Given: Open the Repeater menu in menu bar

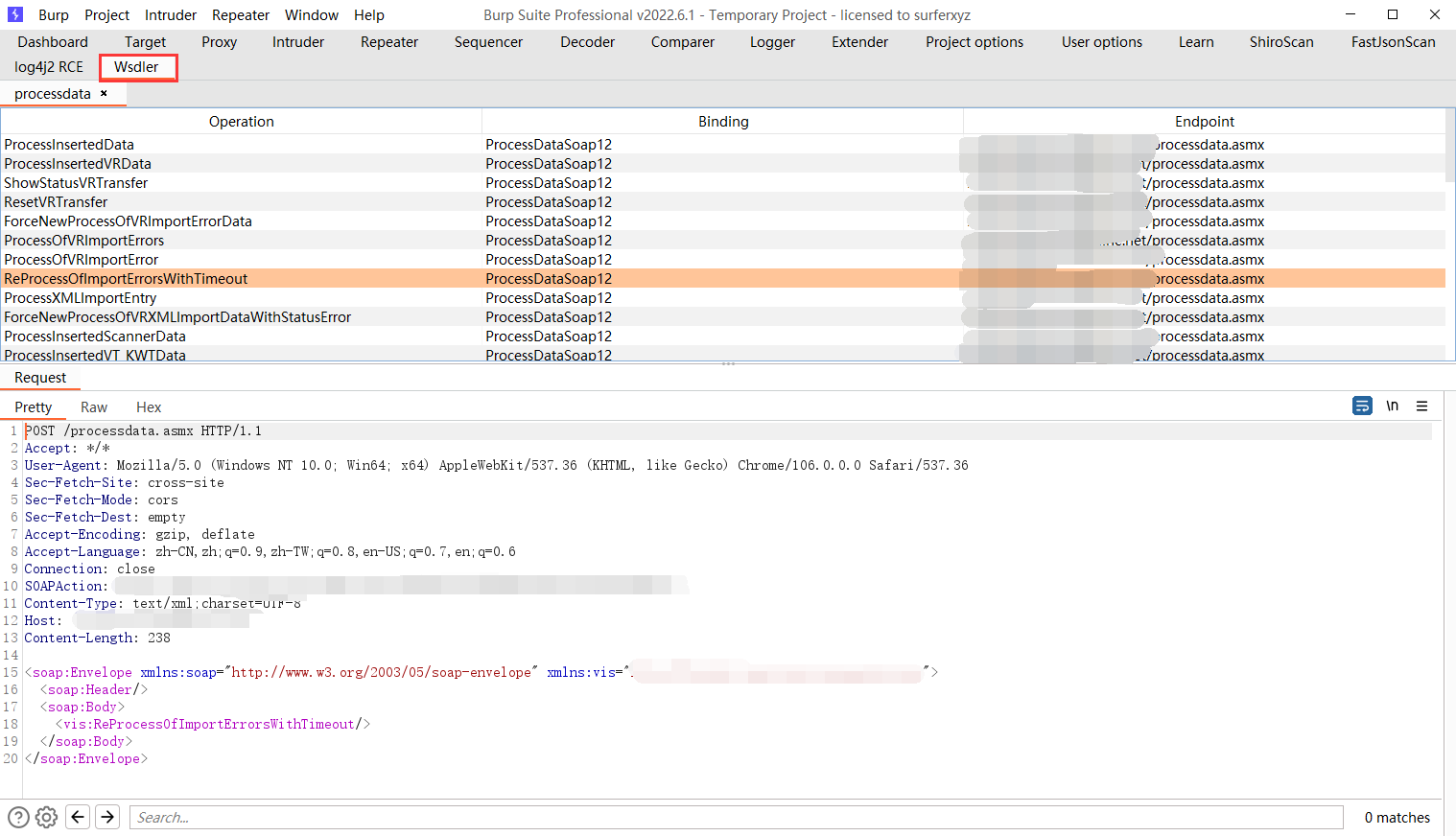Looking at the screenshot, I should tap(241, 14).
